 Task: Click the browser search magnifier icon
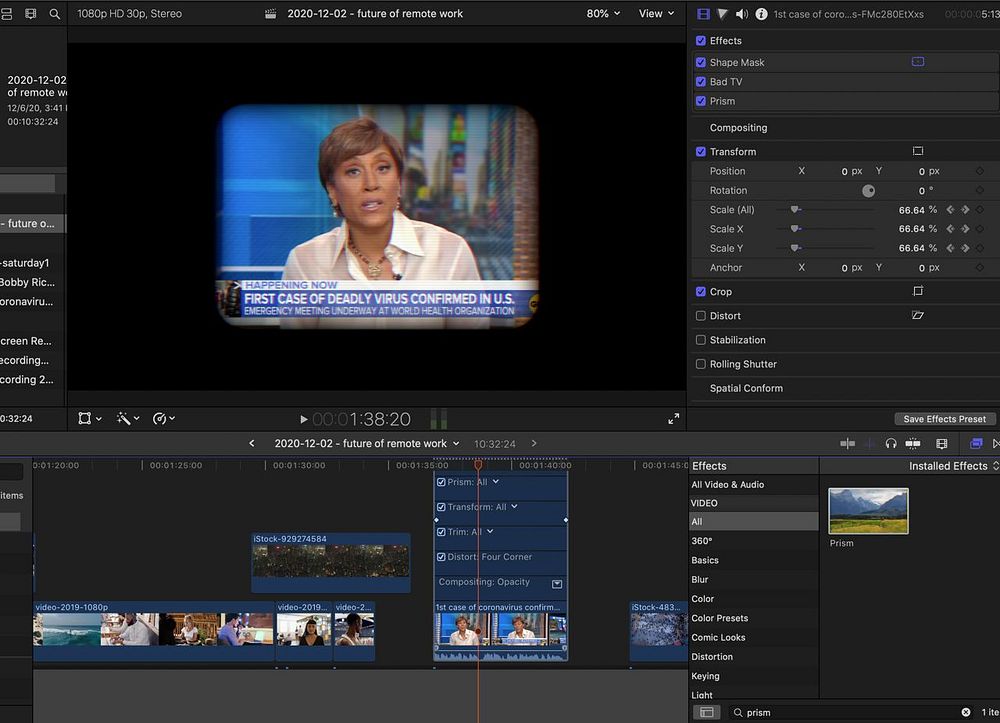[54, 14]
